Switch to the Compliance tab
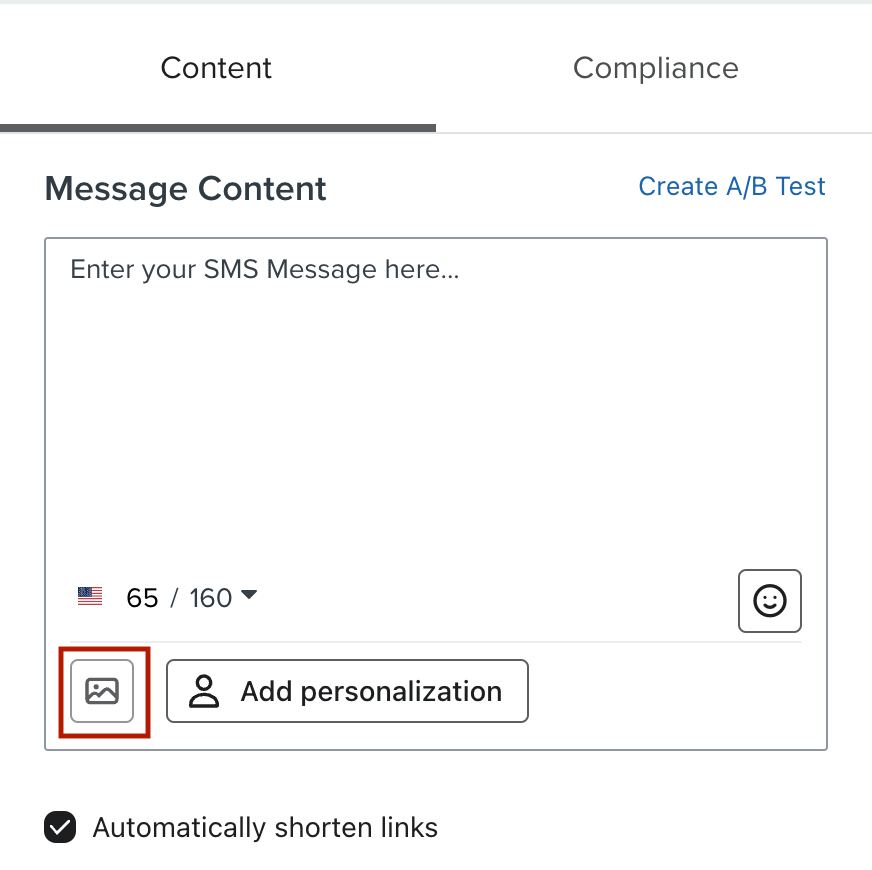 click(656, 68)
